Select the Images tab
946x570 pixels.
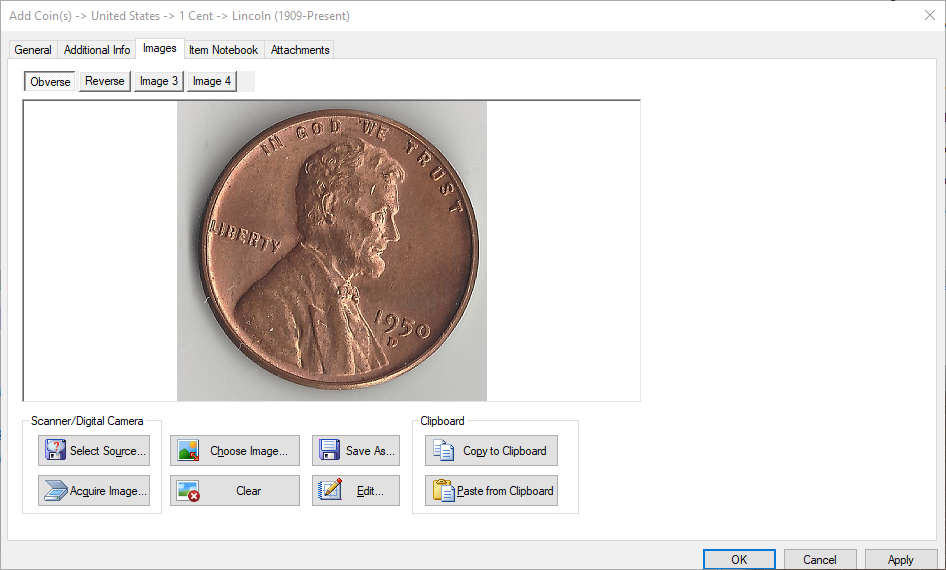coord(160,48)
